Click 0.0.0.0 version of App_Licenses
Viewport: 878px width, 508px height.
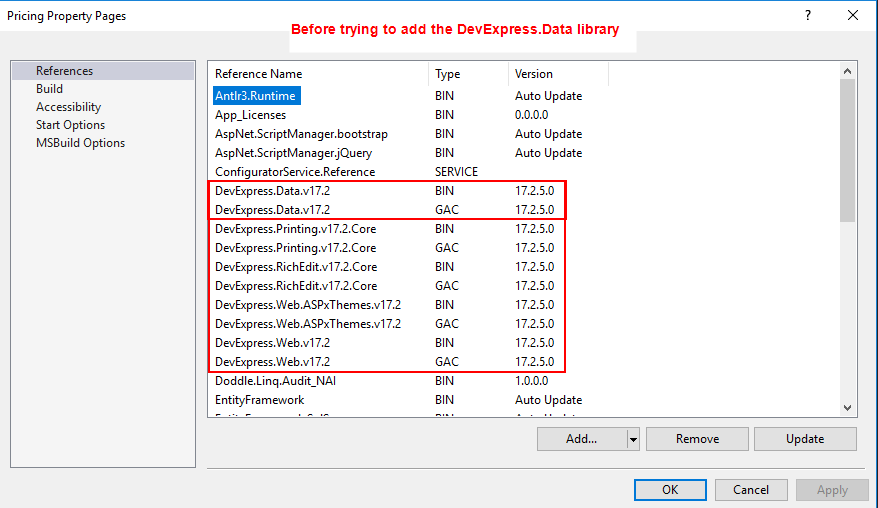click(x=531, y=115)
